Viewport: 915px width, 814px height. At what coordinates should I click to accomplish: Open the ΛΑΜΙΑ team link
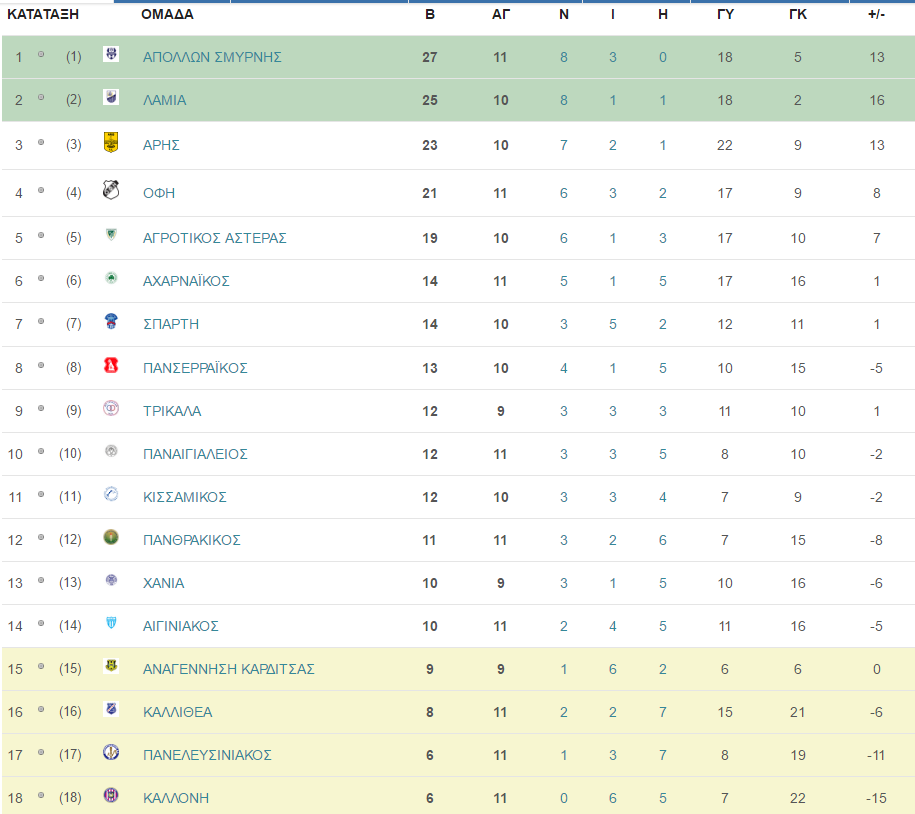point(165,100)
